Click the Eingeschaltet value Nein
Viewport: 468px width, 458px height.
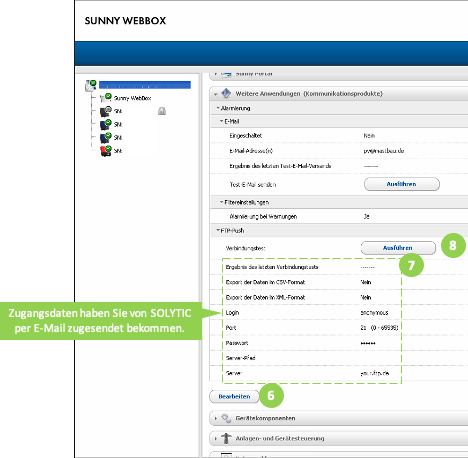pyautogui.click(x=369, y=136)
